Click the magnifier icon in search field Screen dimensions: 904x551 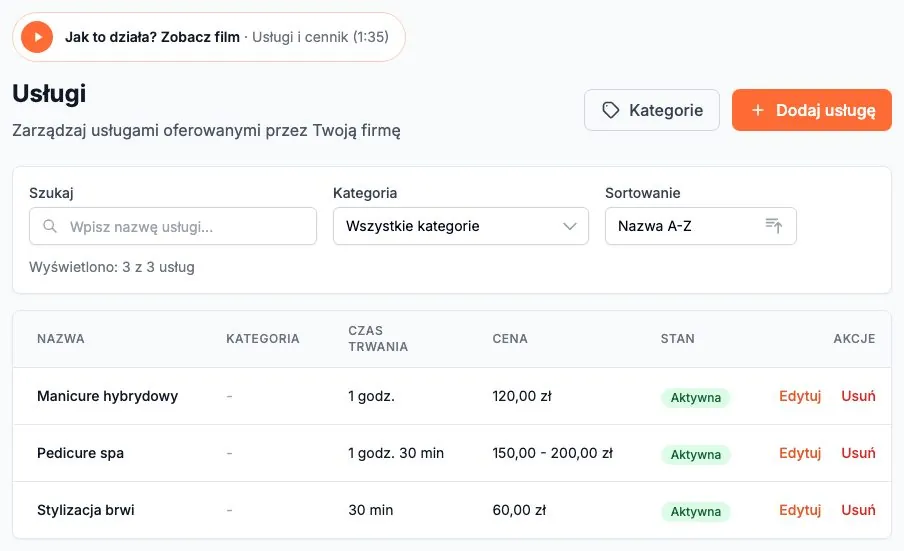pos(50,226)
